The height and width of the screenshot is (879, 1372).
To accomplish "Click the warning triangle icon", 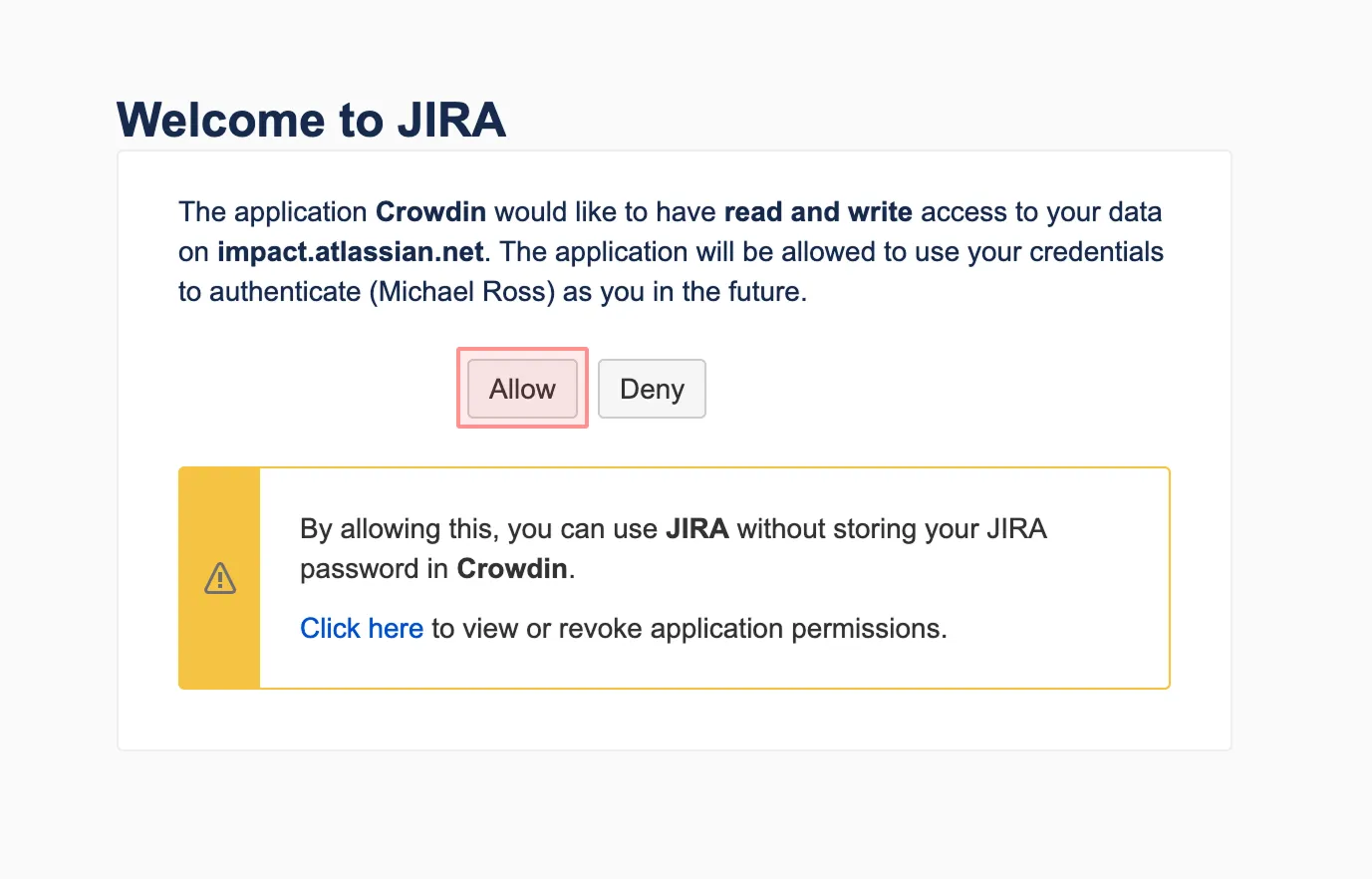I will point(220,578).
